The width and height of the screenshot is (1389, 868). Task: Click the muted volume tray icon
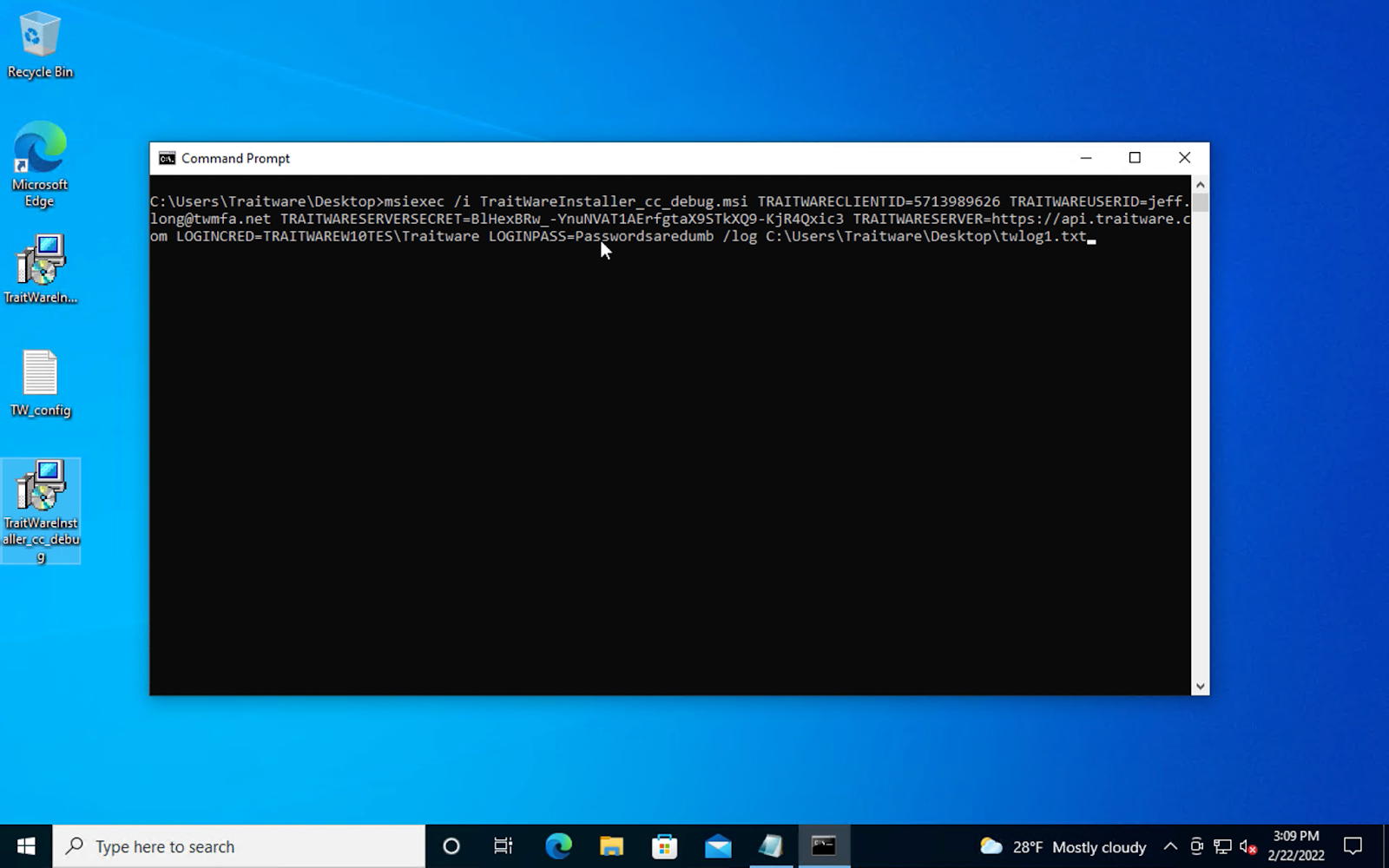(x=1248, y=846)
